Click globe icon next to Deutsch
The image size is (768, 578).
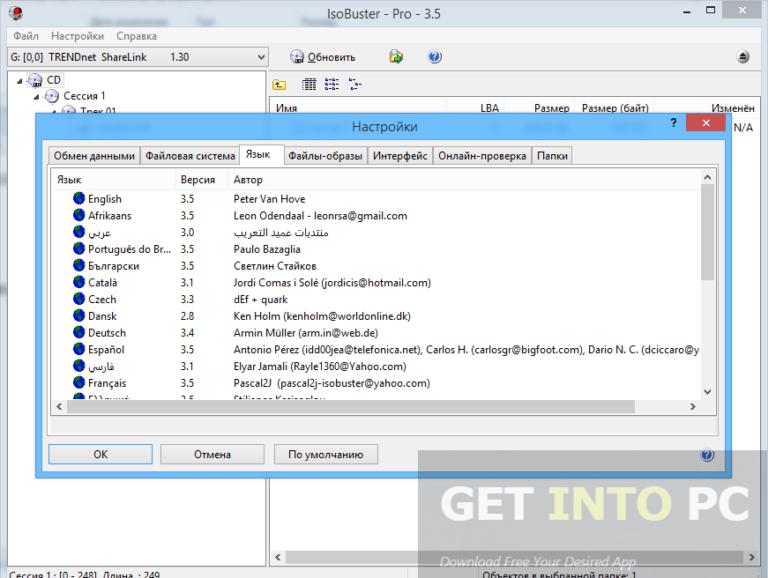[79, 332]
